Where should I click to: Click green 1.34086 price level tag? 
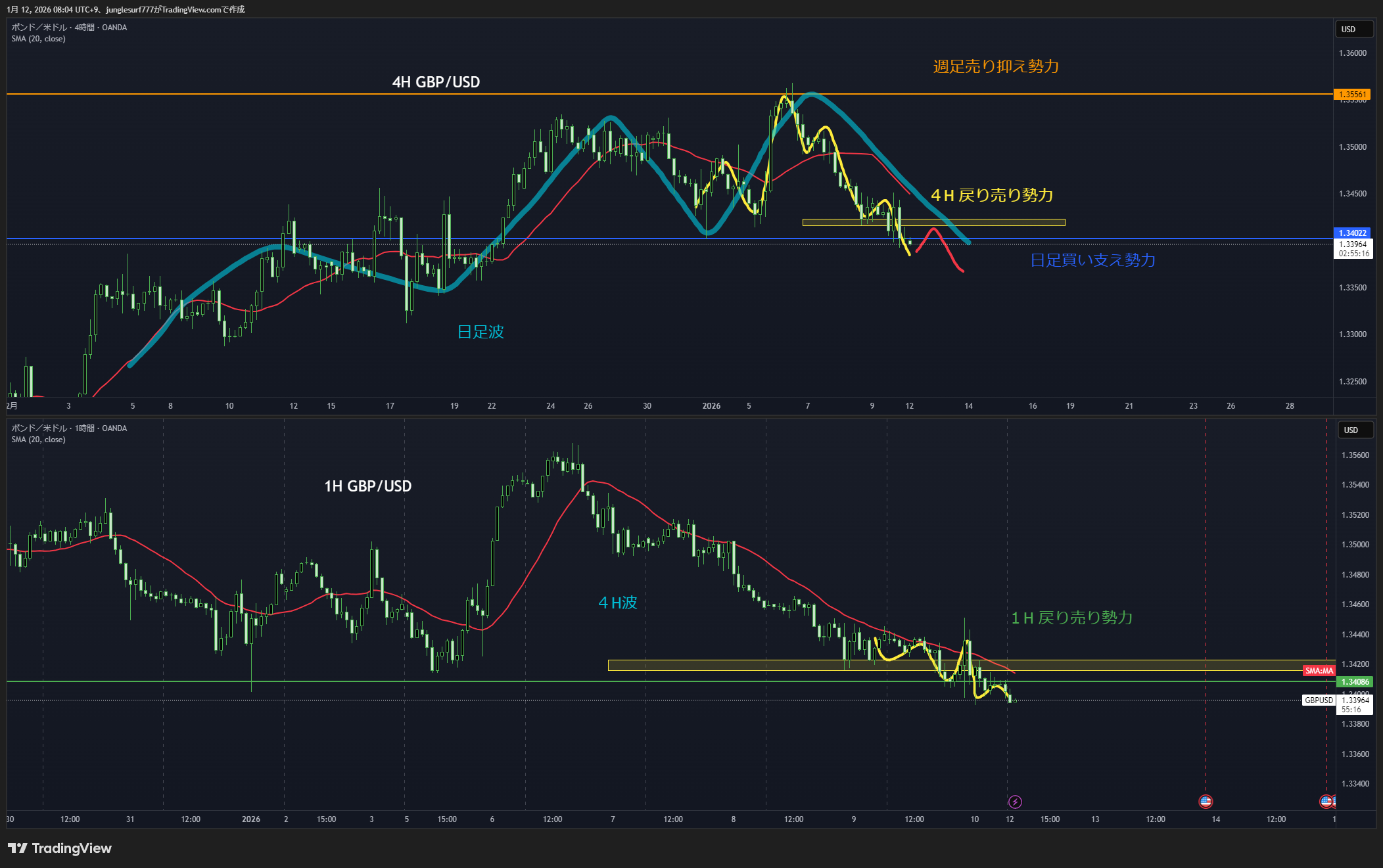(x=1355, y=682)
